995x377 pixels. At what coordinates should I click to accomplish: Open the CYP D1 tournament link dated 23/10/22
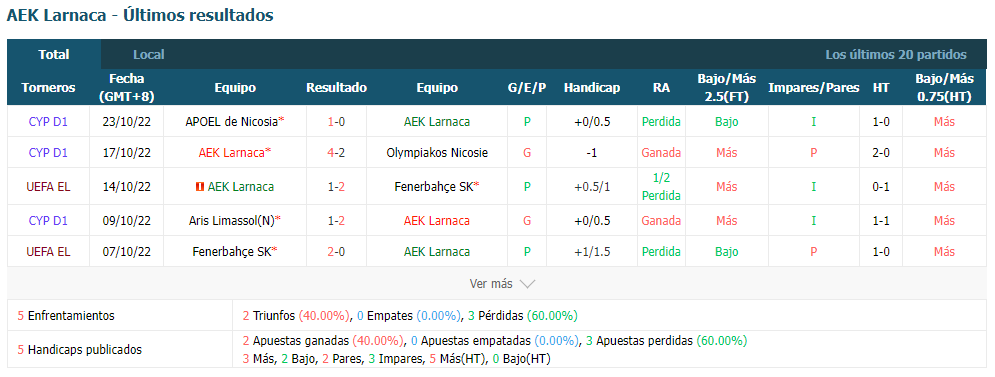[48, 121]
